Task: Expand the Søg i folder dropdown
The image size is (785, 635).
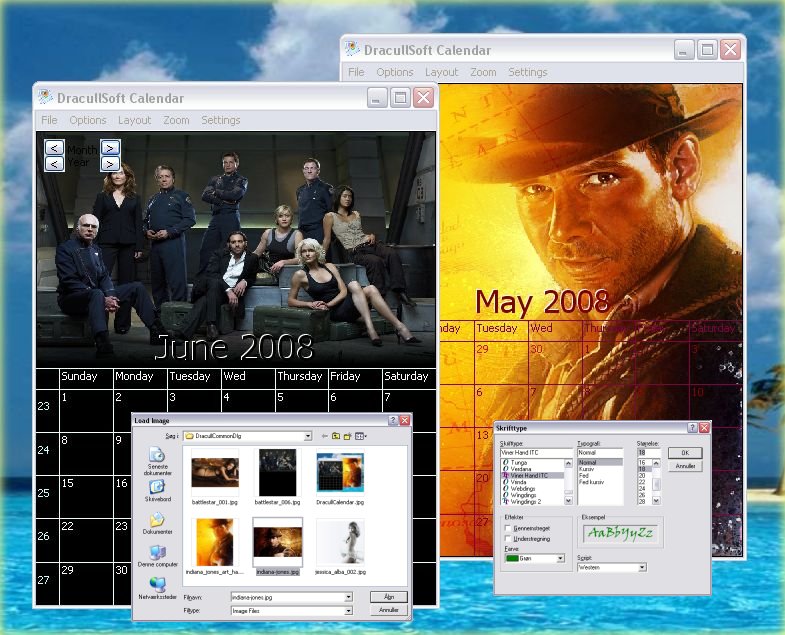Action: (x=307, y=436)
